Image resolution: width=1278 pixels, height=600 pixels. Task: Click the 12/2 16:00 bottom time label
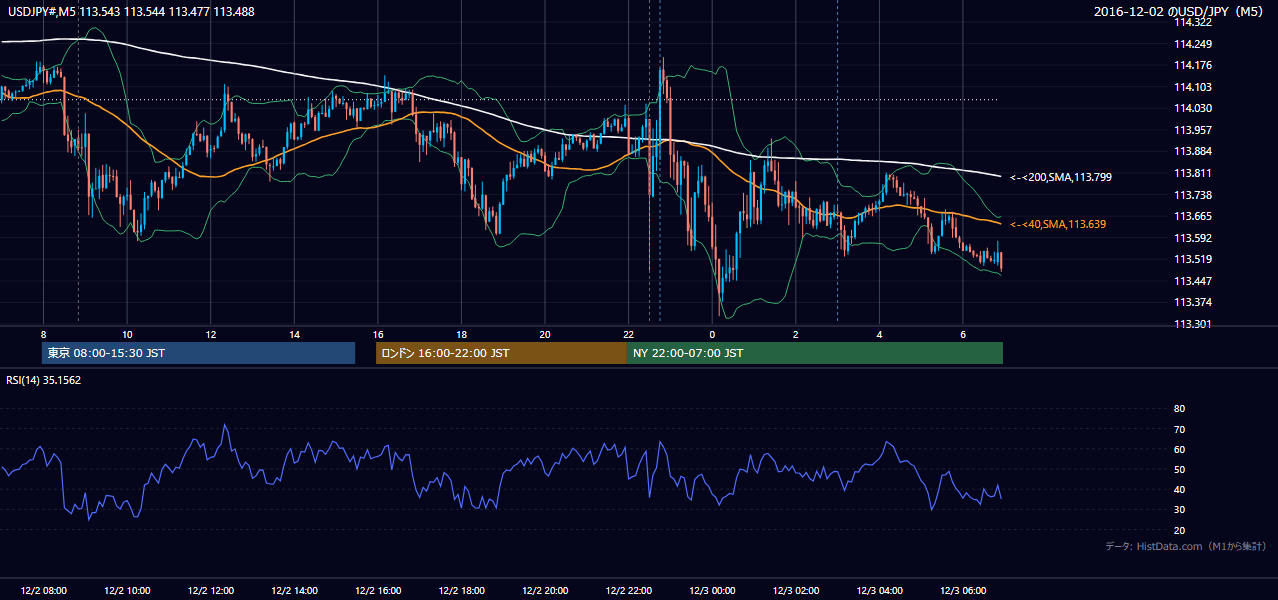377,590
